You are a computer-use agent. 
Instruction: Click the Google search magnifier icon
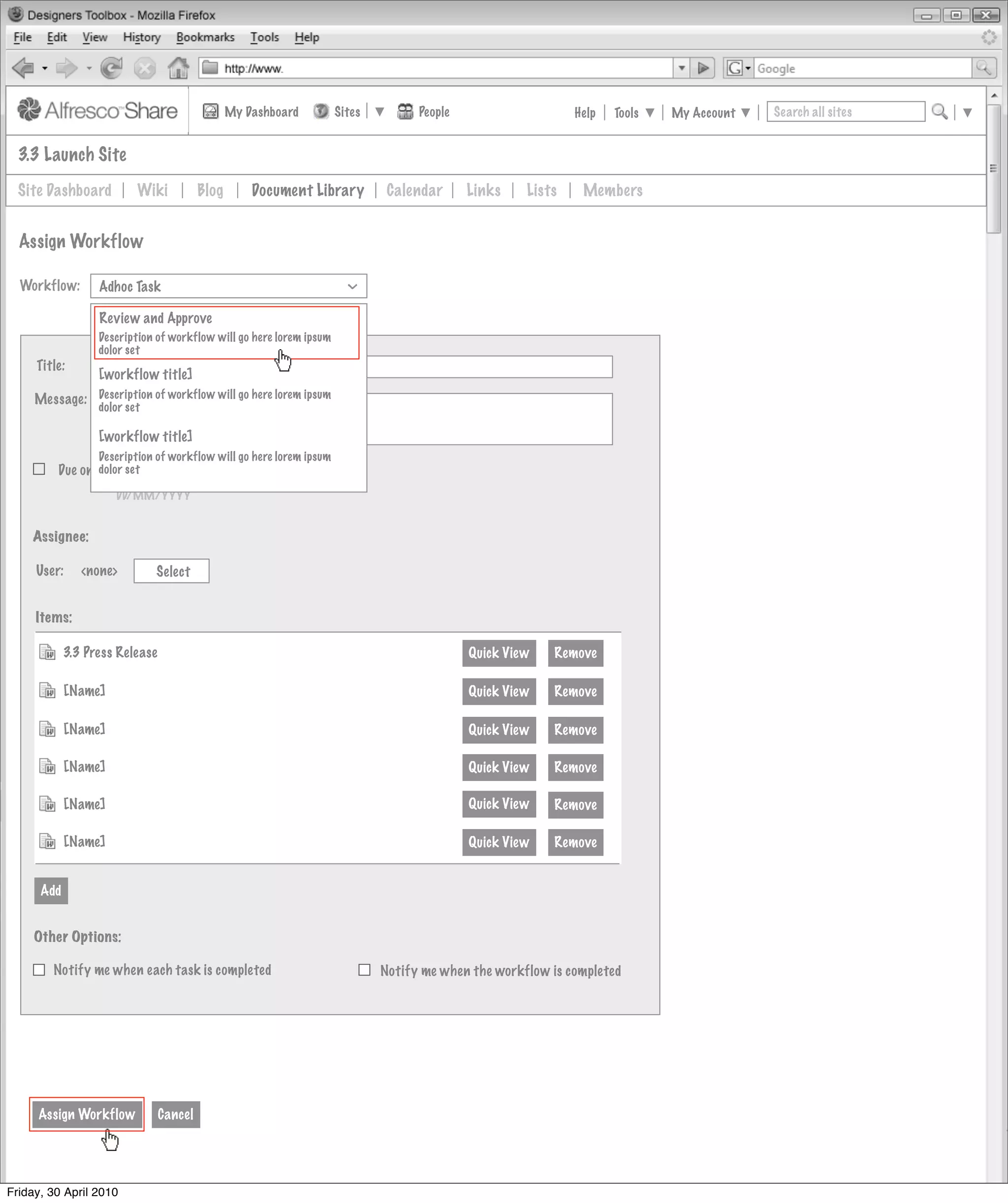pos(983,68)
